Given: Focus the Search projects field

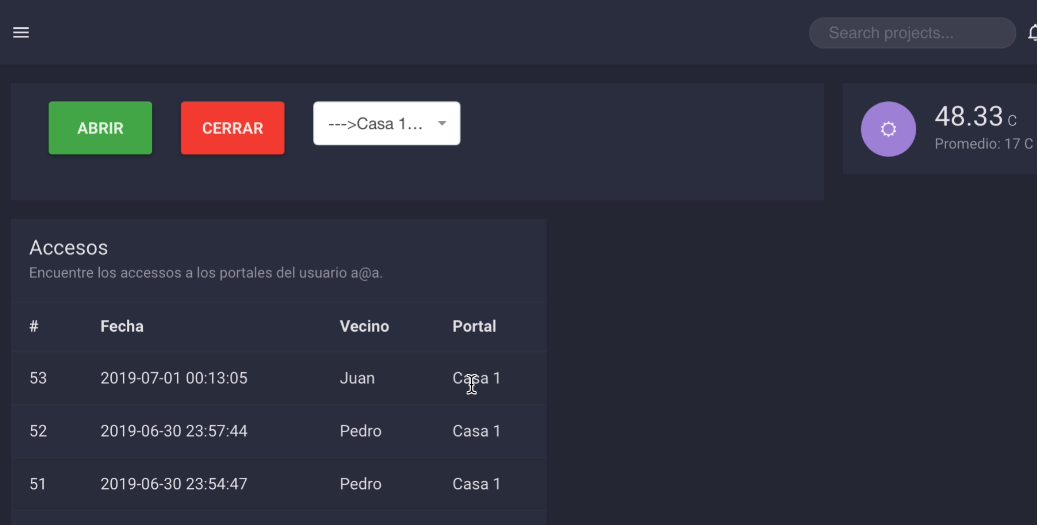Looking at the screenshot, I should [911, 33].
